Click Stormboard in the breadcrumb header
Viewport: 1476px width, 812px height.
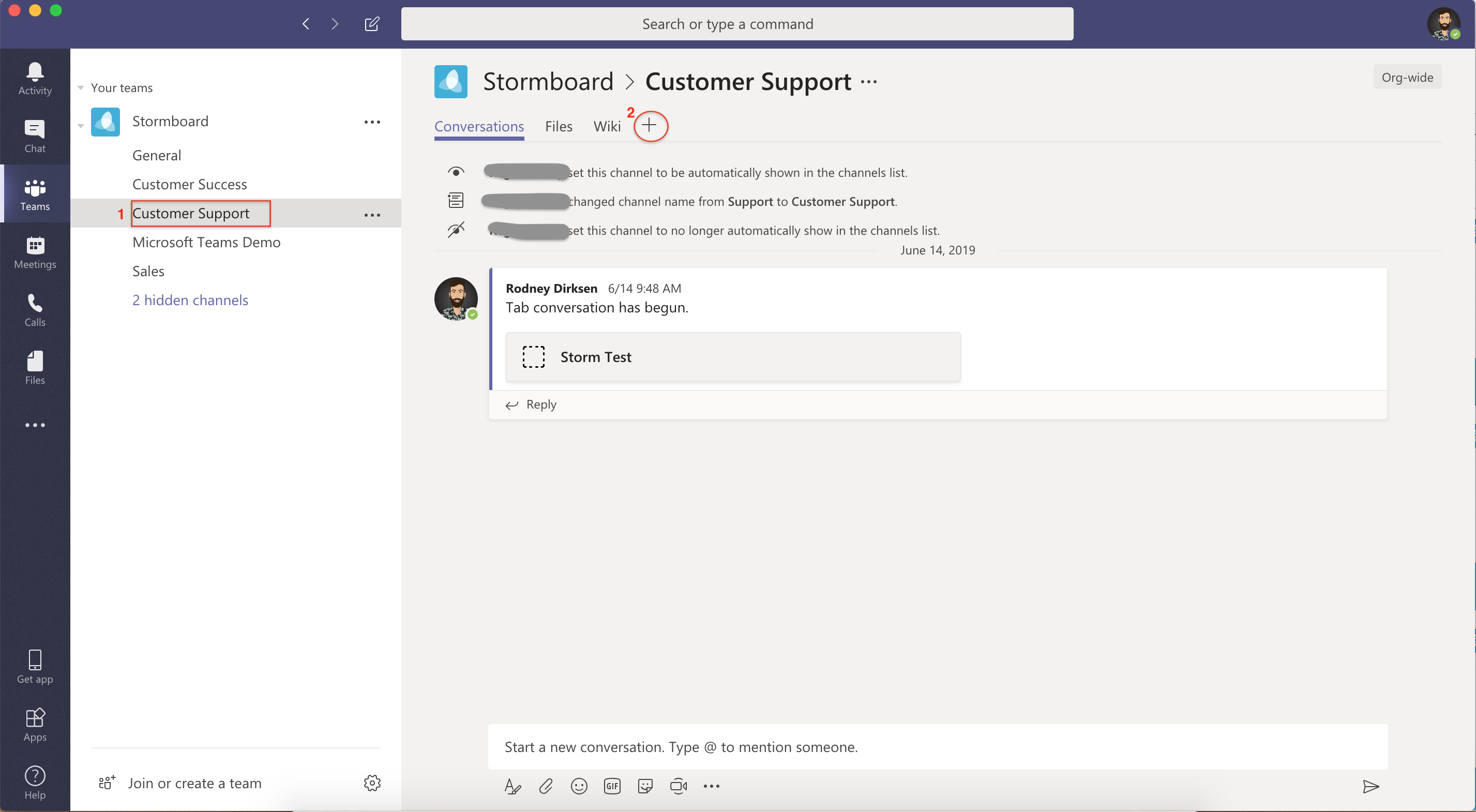click(x=548, y=82)
